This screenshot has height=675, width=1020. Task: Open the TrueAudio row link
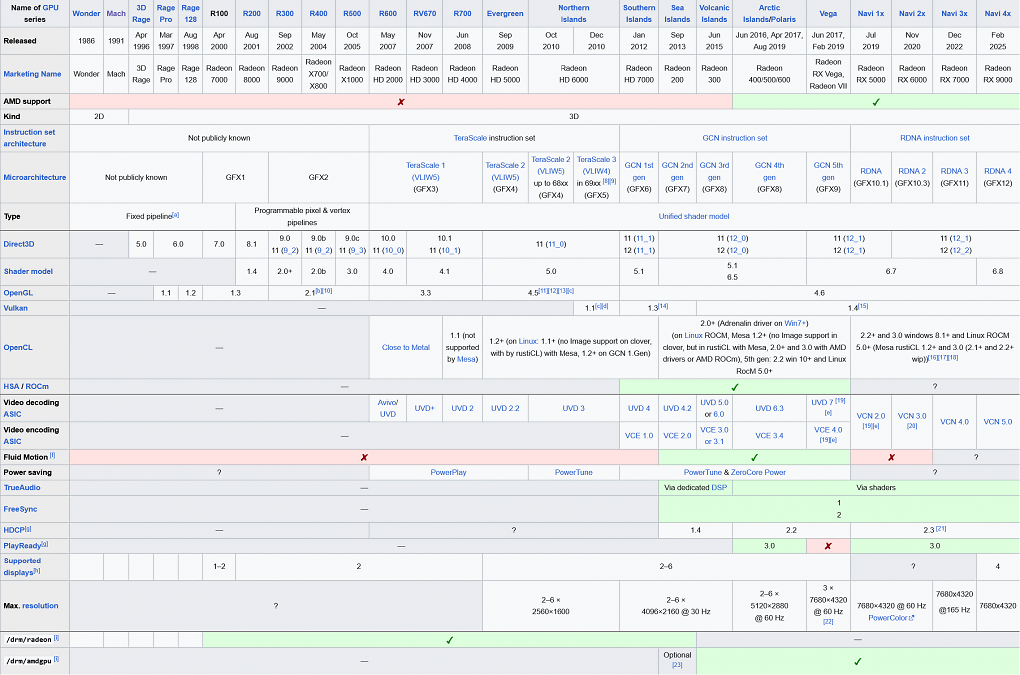click(22, 488)
